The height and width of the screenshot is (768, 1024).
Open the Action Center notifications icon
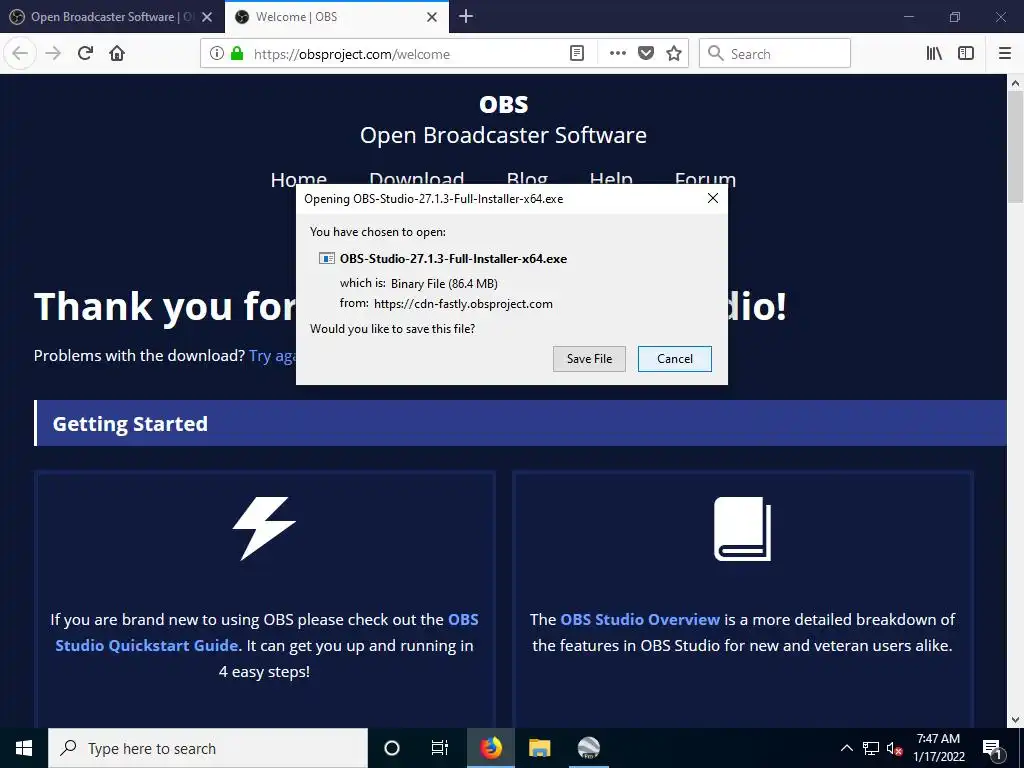click(x=992, y=748)
